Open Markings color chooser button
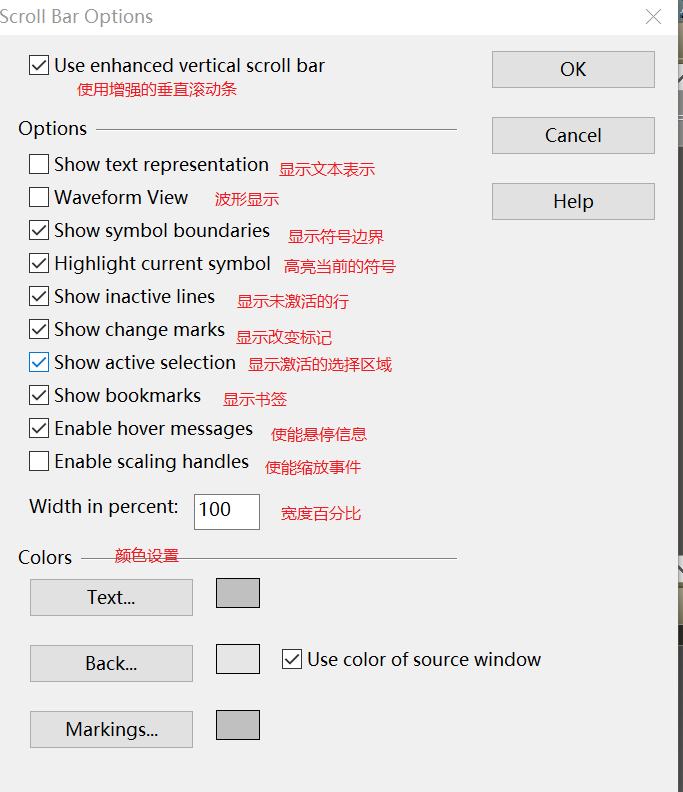Image resolution: width=683 pixels, height=792 pixels. pyautogui.click(x=111, y=729)
